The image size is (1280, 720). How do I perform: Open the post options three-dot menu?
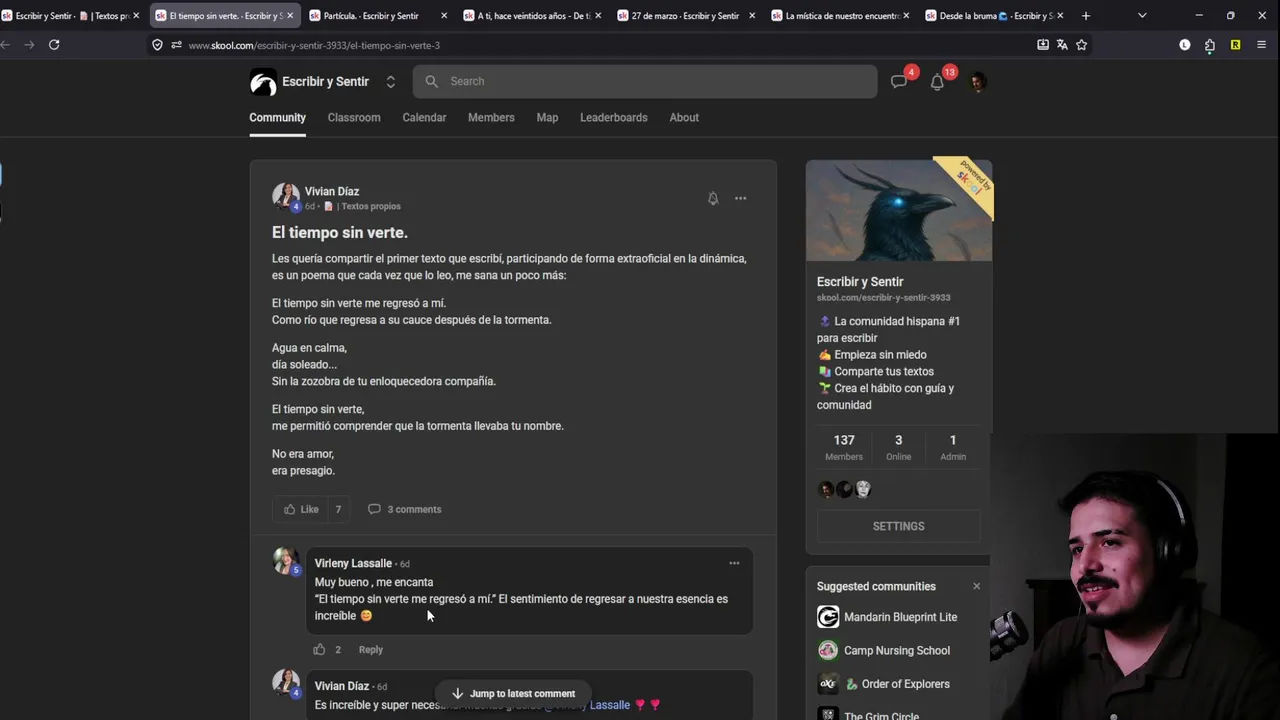(741, 198)
